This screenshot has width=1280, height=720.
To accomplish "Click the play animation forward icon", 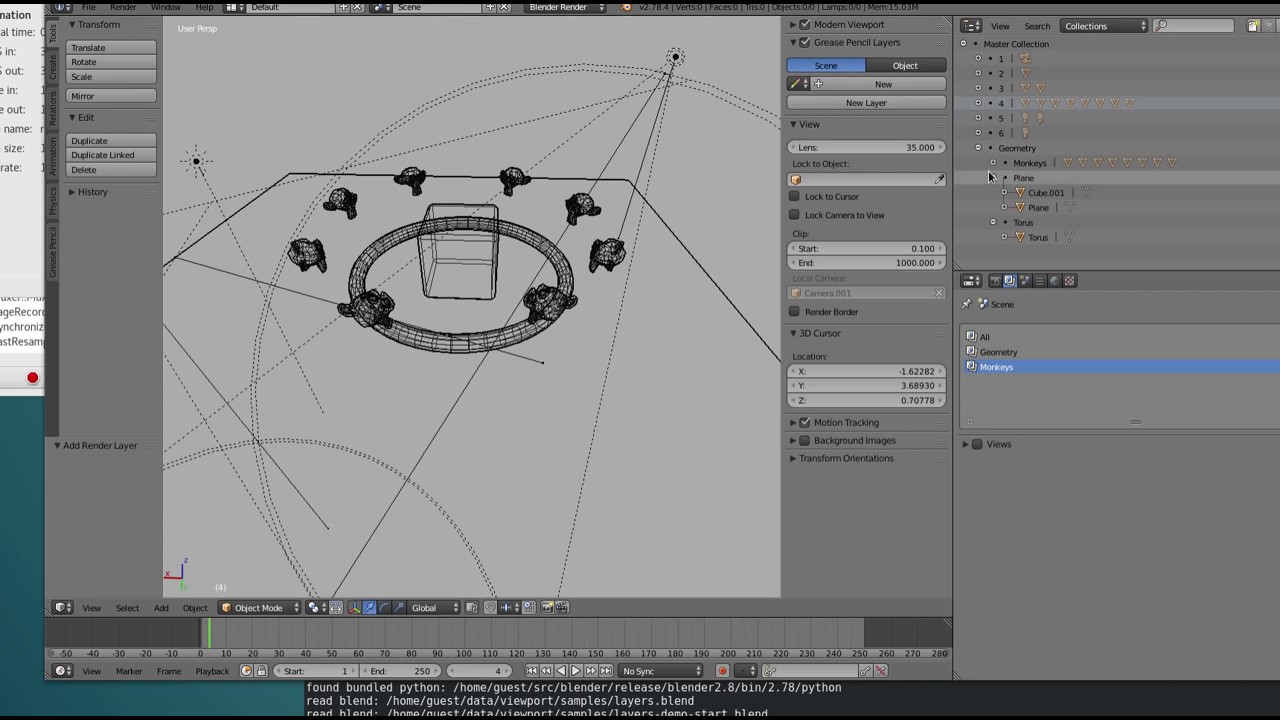I will click(575, 671).
